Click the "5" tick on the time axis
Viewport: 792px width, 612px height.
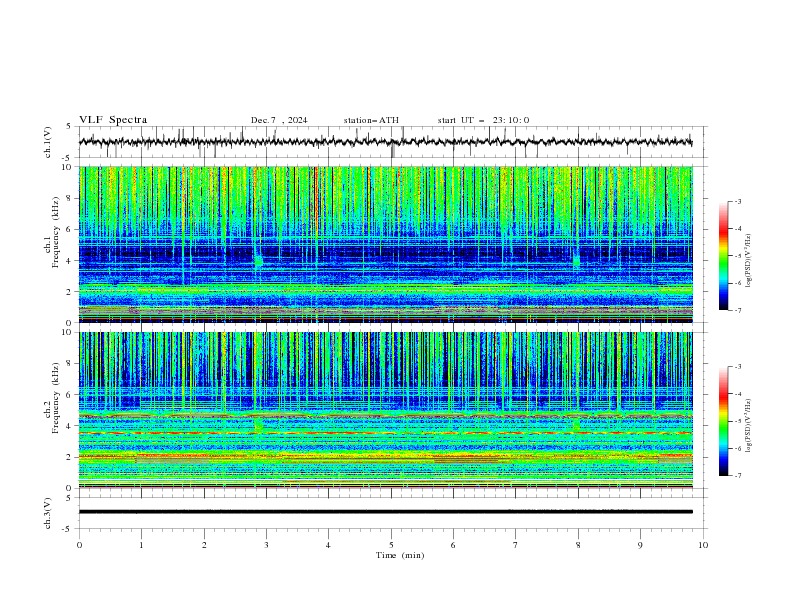pos(391,545)
